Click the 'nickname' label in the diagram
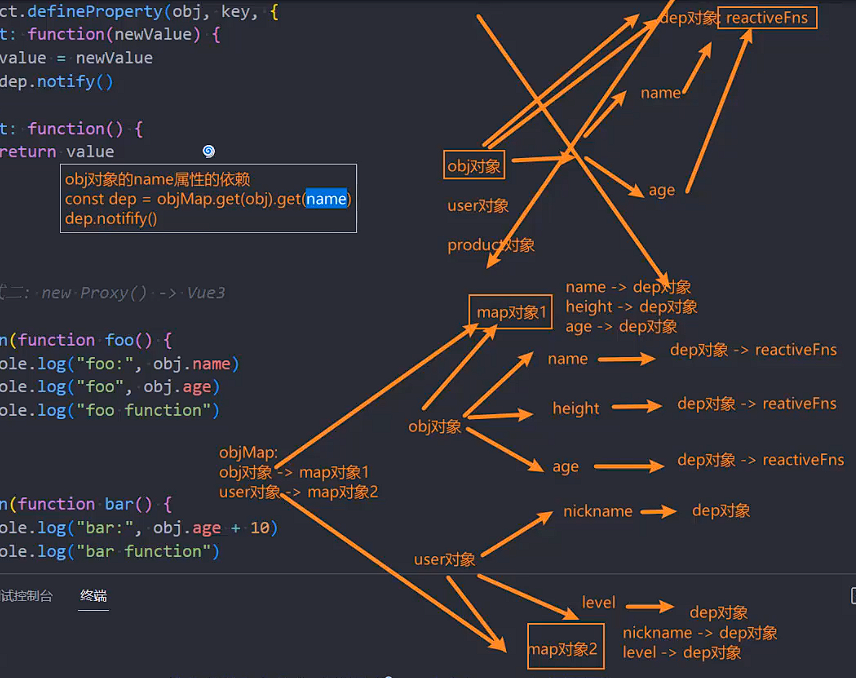Viewport: 856px width, 678px height. pos(597,511)
